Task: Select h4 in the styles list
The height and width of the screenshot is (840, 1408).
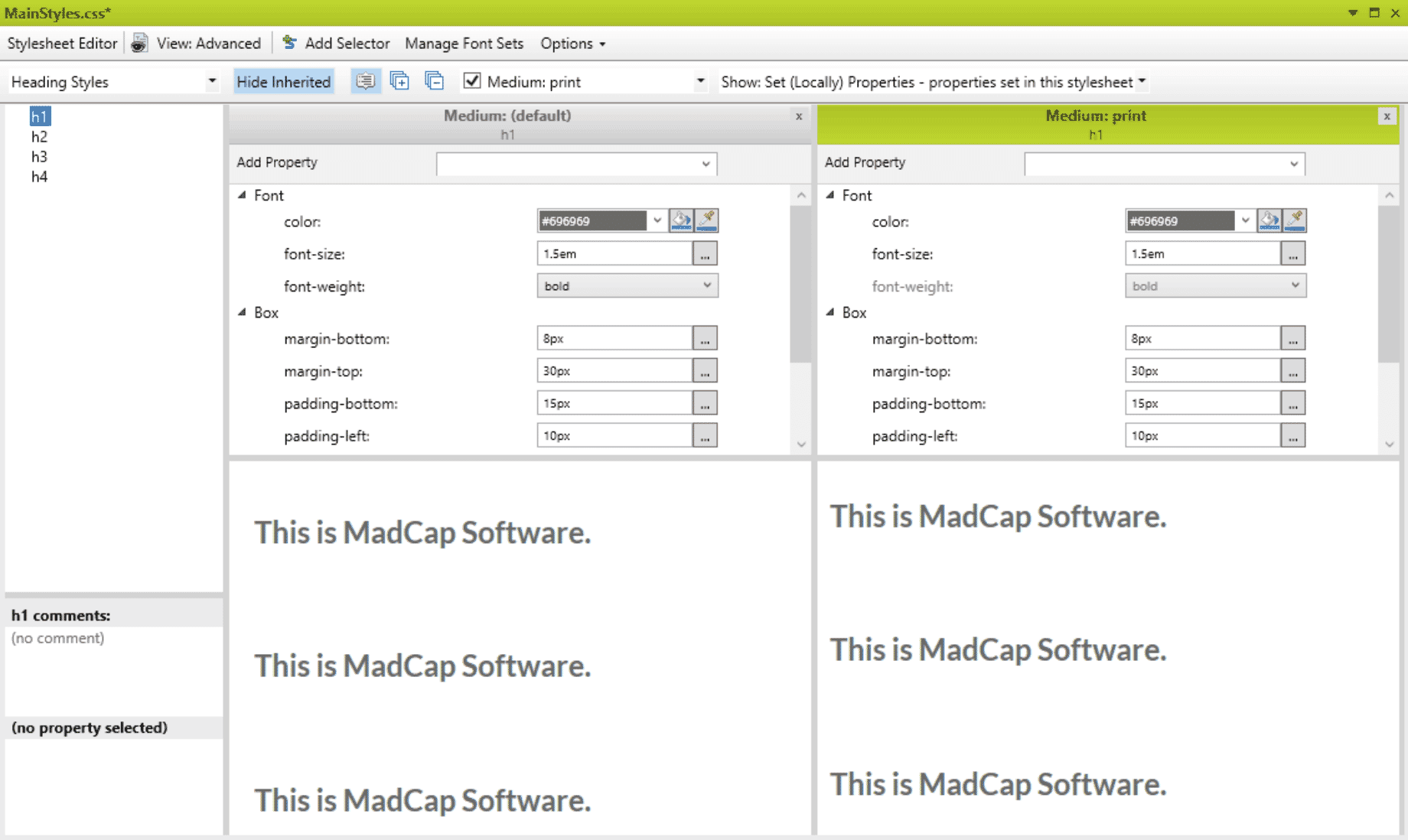Action: pyautogui.click(x=40, y=177)
